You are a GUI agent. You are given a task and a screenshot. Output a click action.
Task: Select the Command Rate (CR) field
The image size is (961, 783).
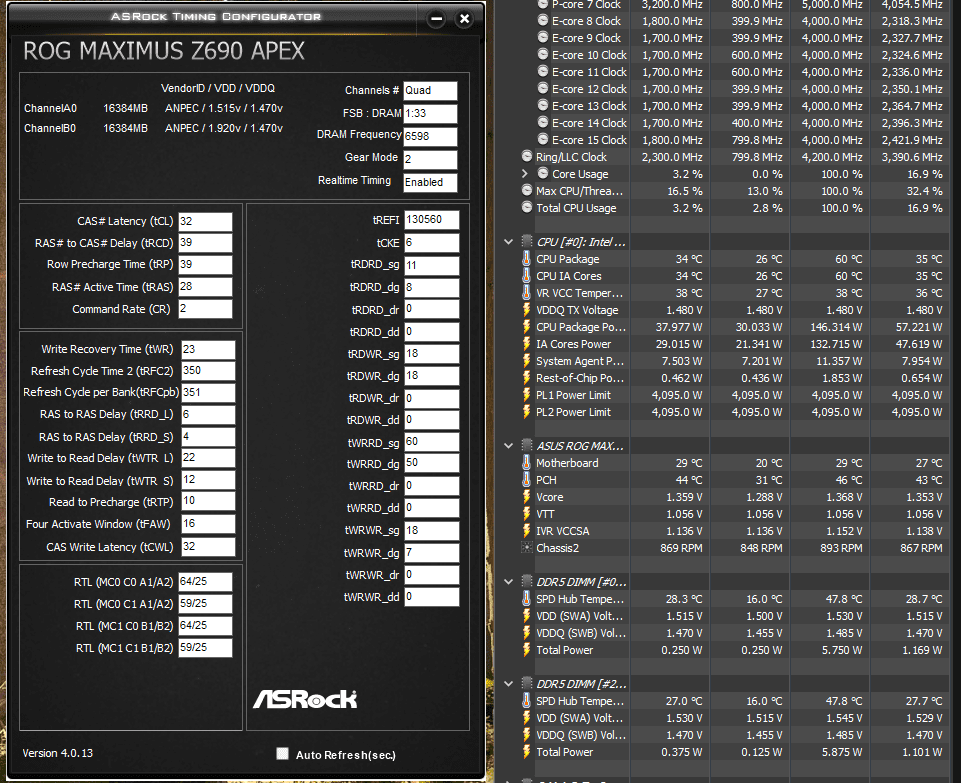[x=205, y=309]
